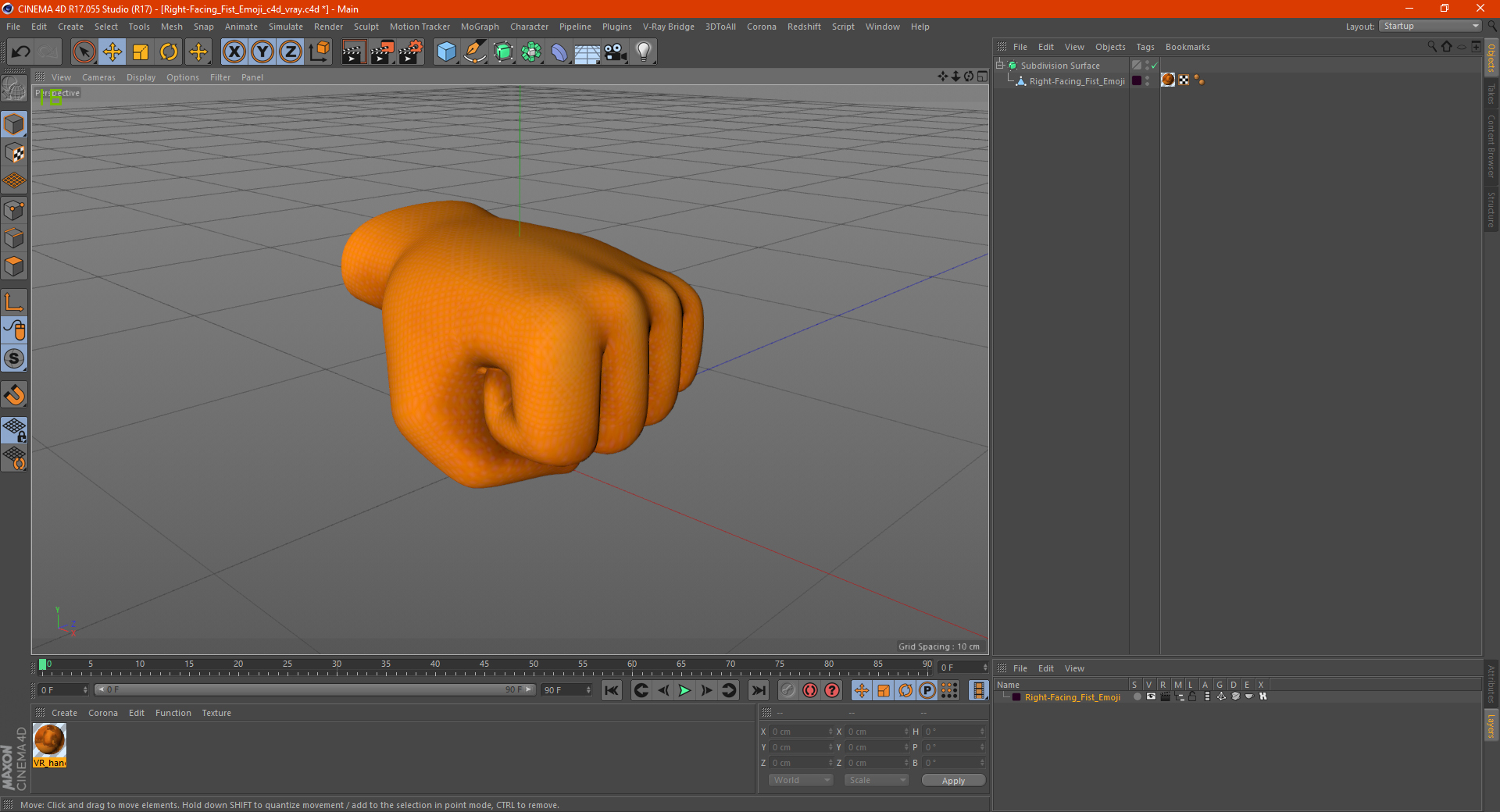Open the Takes side tab
The image size is (1500, 812).
point(1491,94)
